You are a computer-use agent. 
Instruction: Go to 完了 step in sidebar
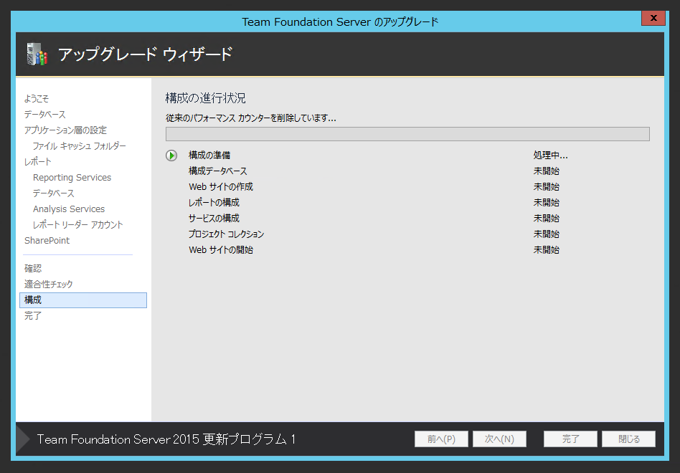33,316
